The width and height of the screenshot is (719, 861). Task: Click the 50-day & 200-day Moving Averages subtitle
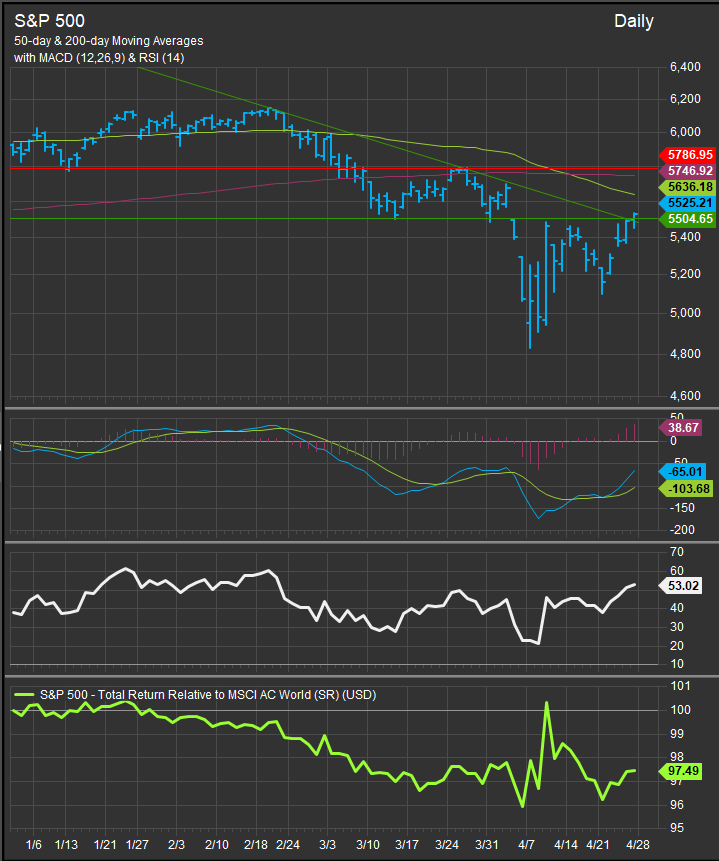coord(109,41)
